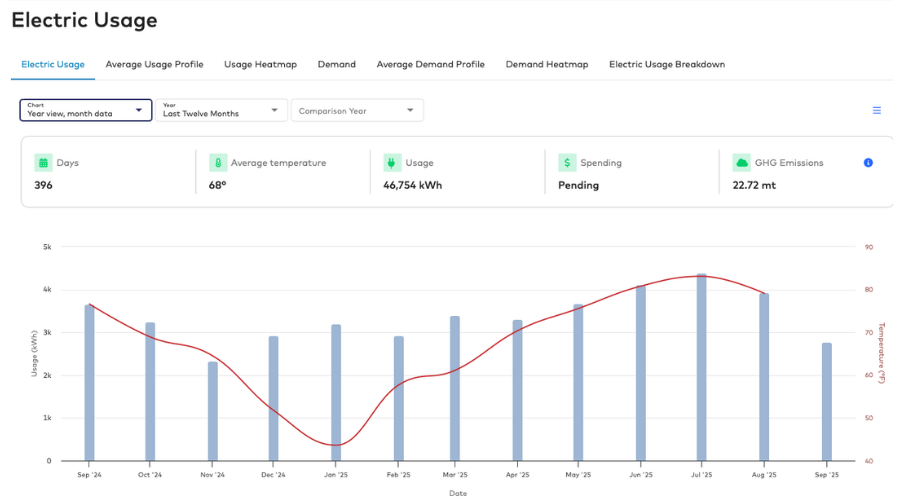Image resolution: width=900 pixels, height=500 pixels.
Task: Open the Demand Heatmap tab
Action: (x=546, y=64)
